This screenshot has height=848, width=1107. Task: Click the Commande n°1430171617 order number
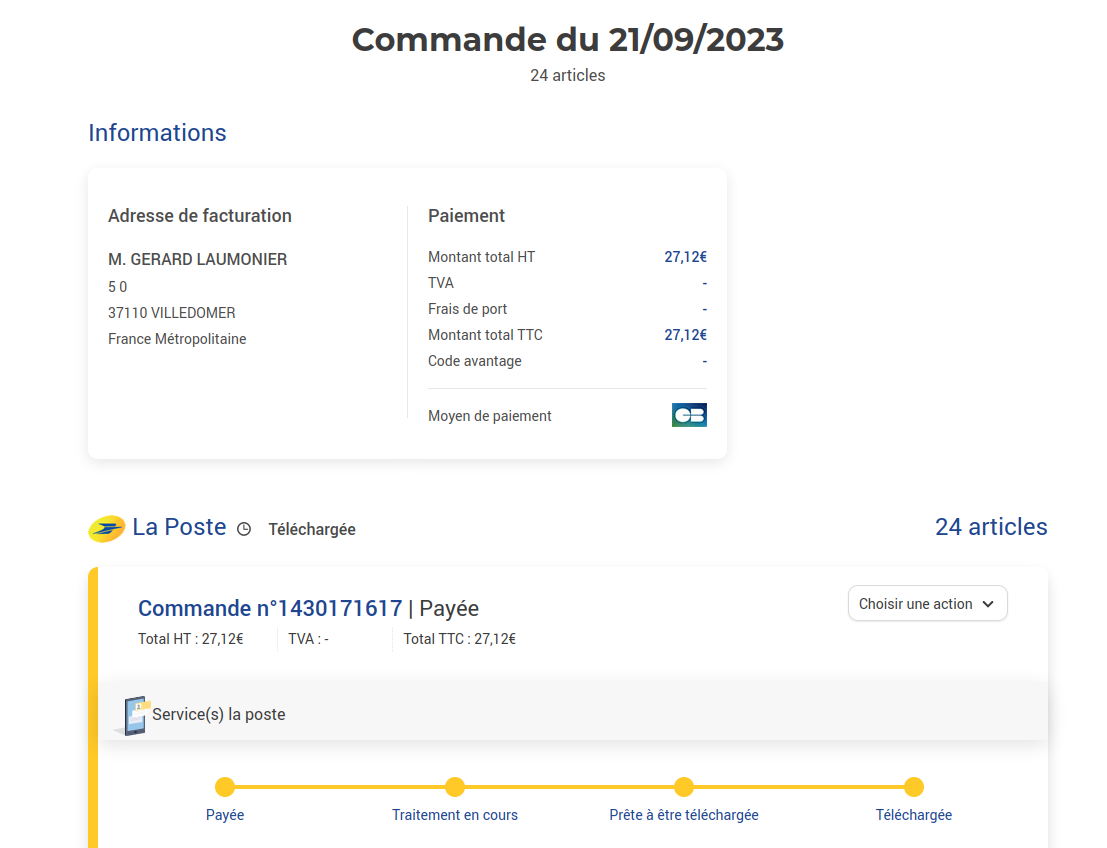click(x=270, y=608)
